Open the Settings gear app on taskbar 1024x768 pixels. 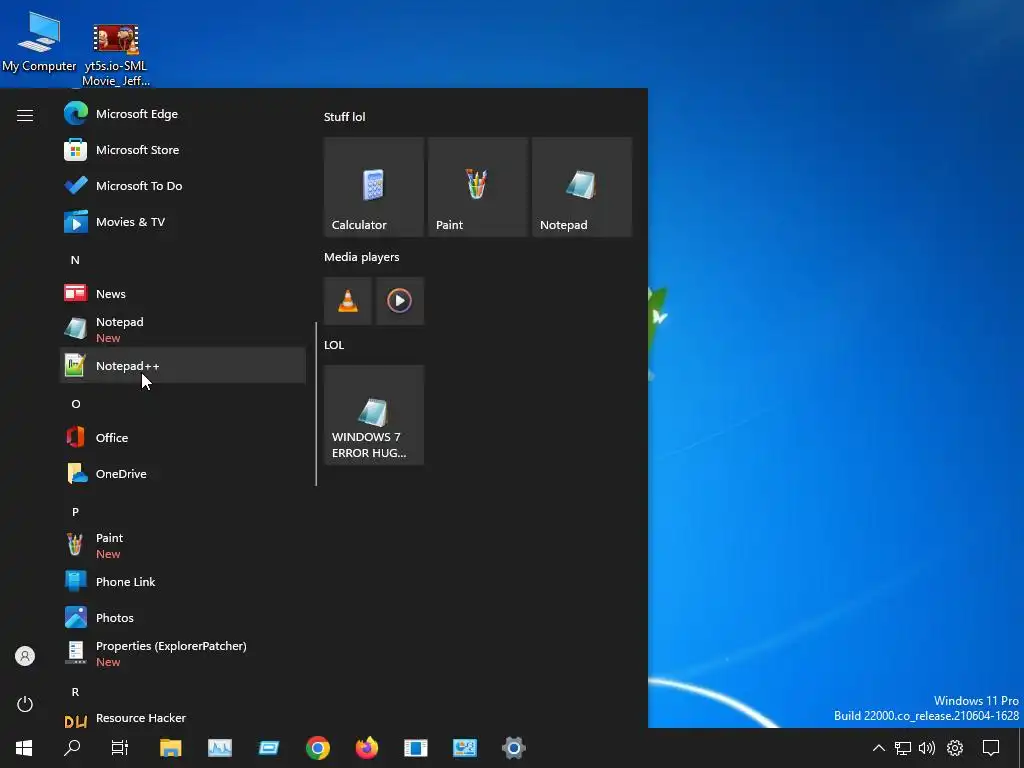(513, 748)
